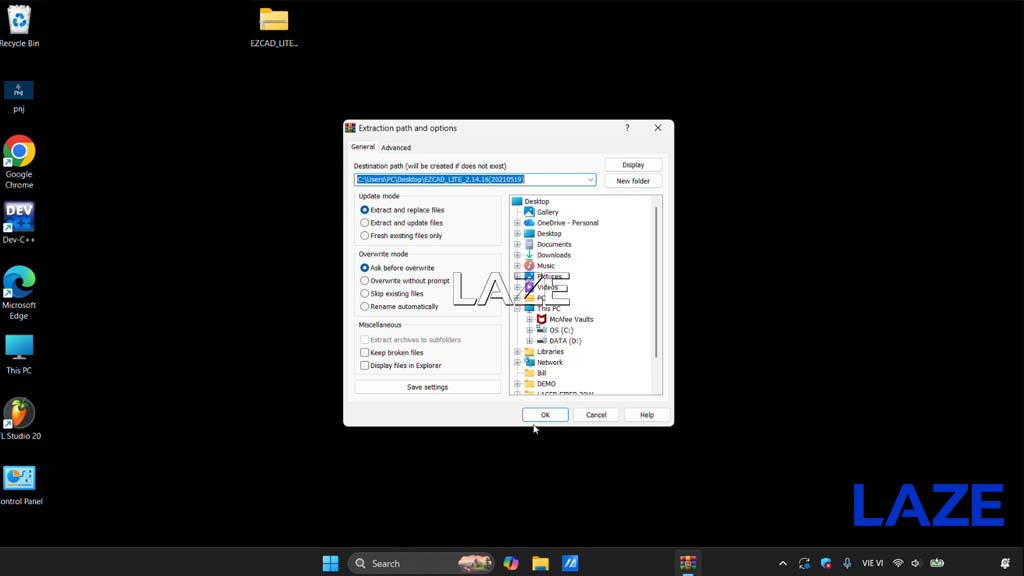Select the Google Chrome desktop shortcut
1024x576 pixels.
(x=19, y=162)
